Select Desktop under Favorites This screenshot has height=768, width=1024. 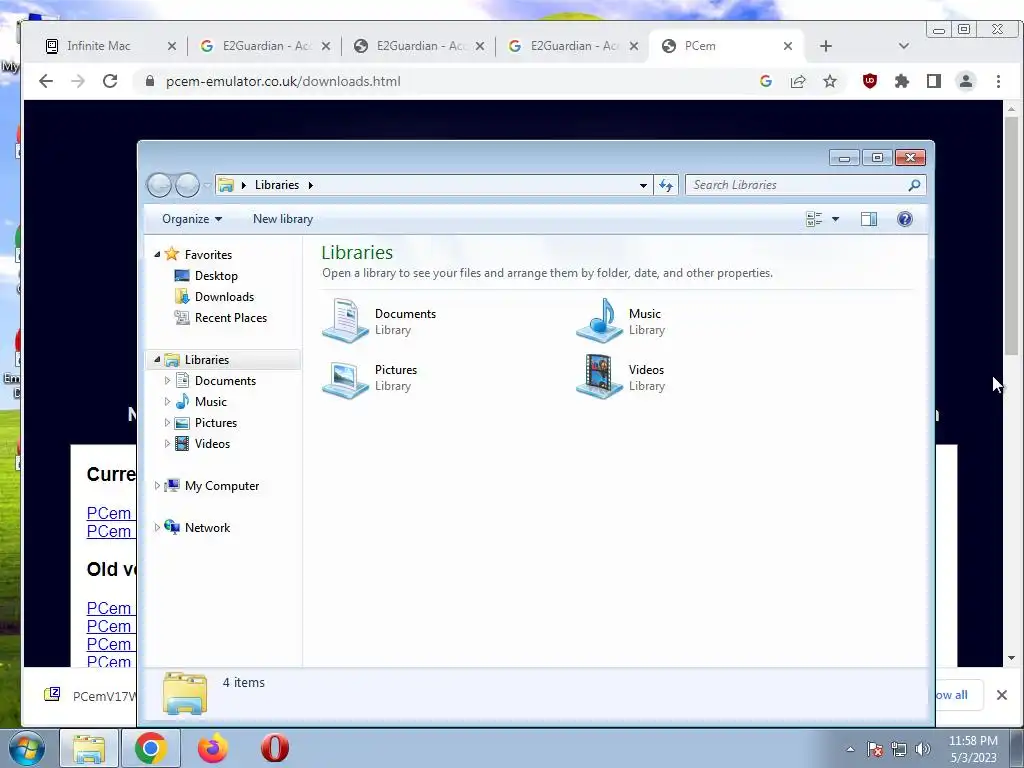206,276
